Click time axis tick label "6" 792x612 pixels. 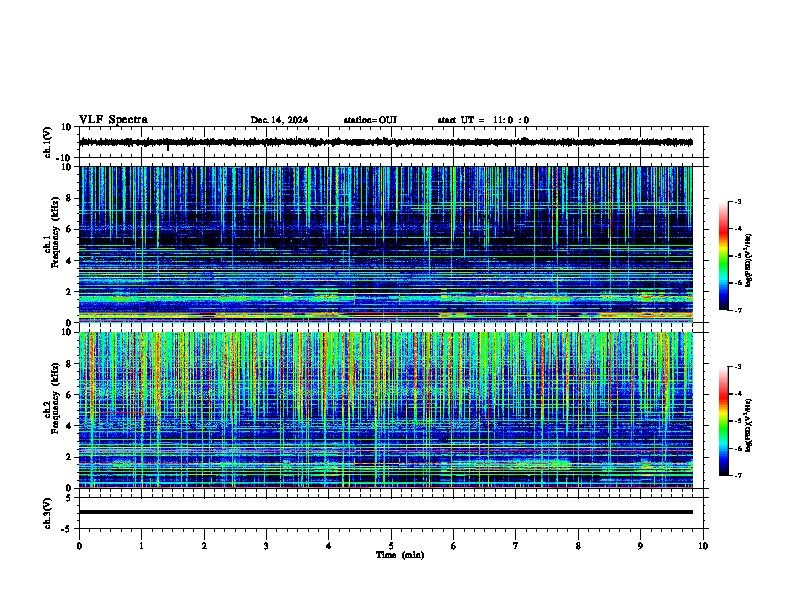click(x=454, y=546)
